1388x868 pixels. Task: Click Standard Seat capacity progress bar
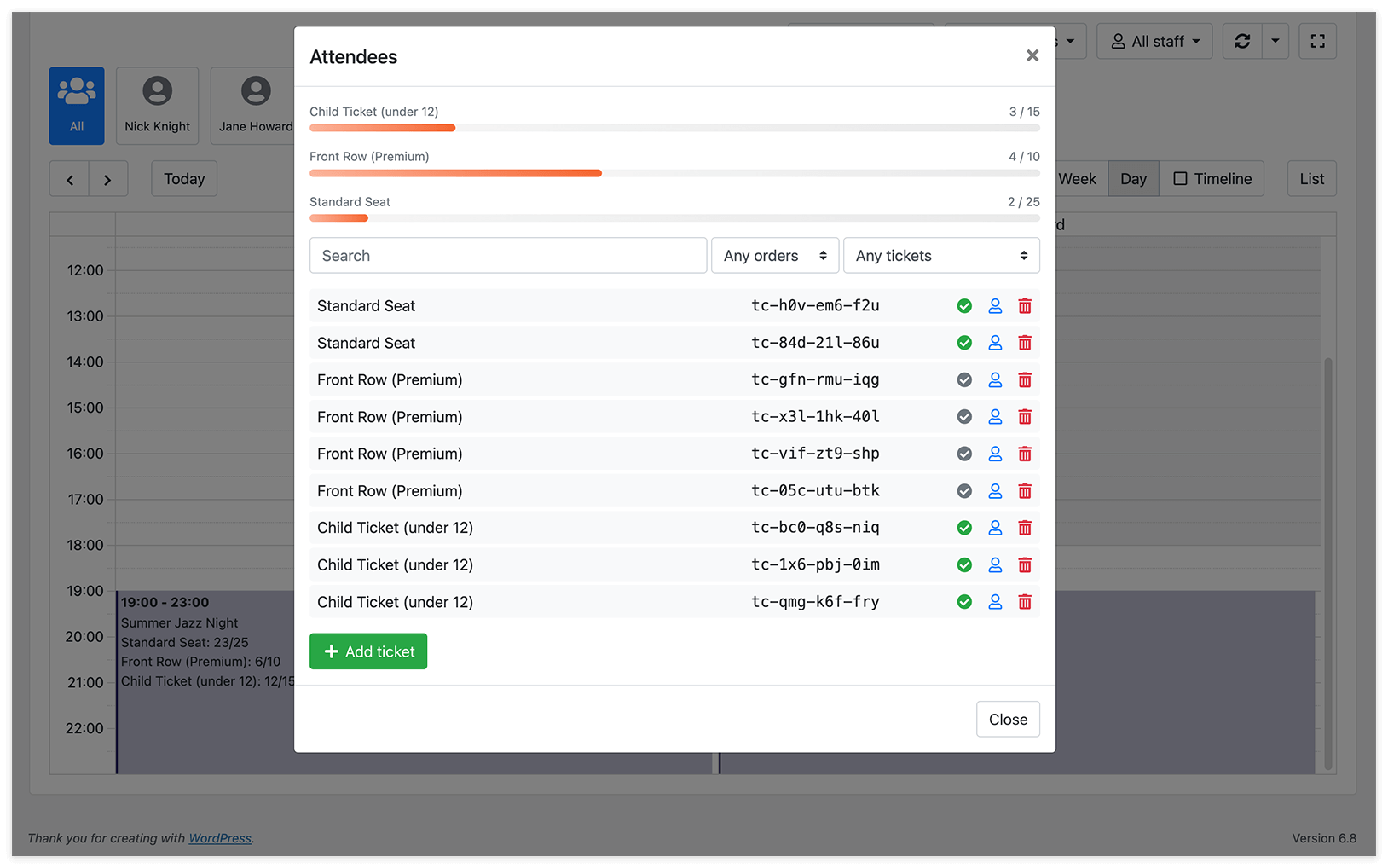click(x=674, y=218)
